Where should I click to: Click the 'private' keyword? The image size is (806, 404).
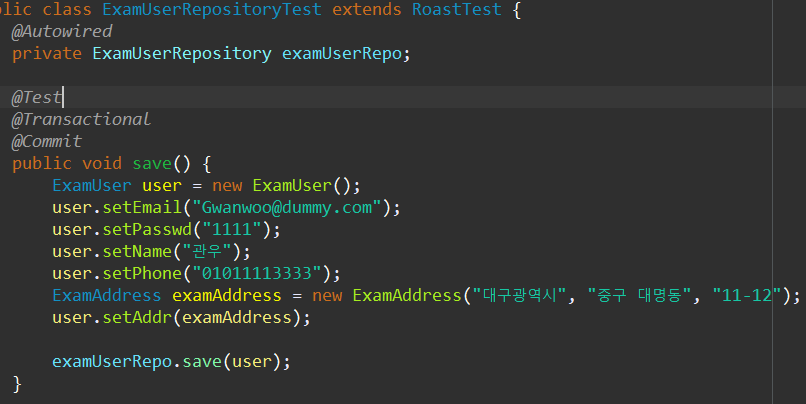47,53
